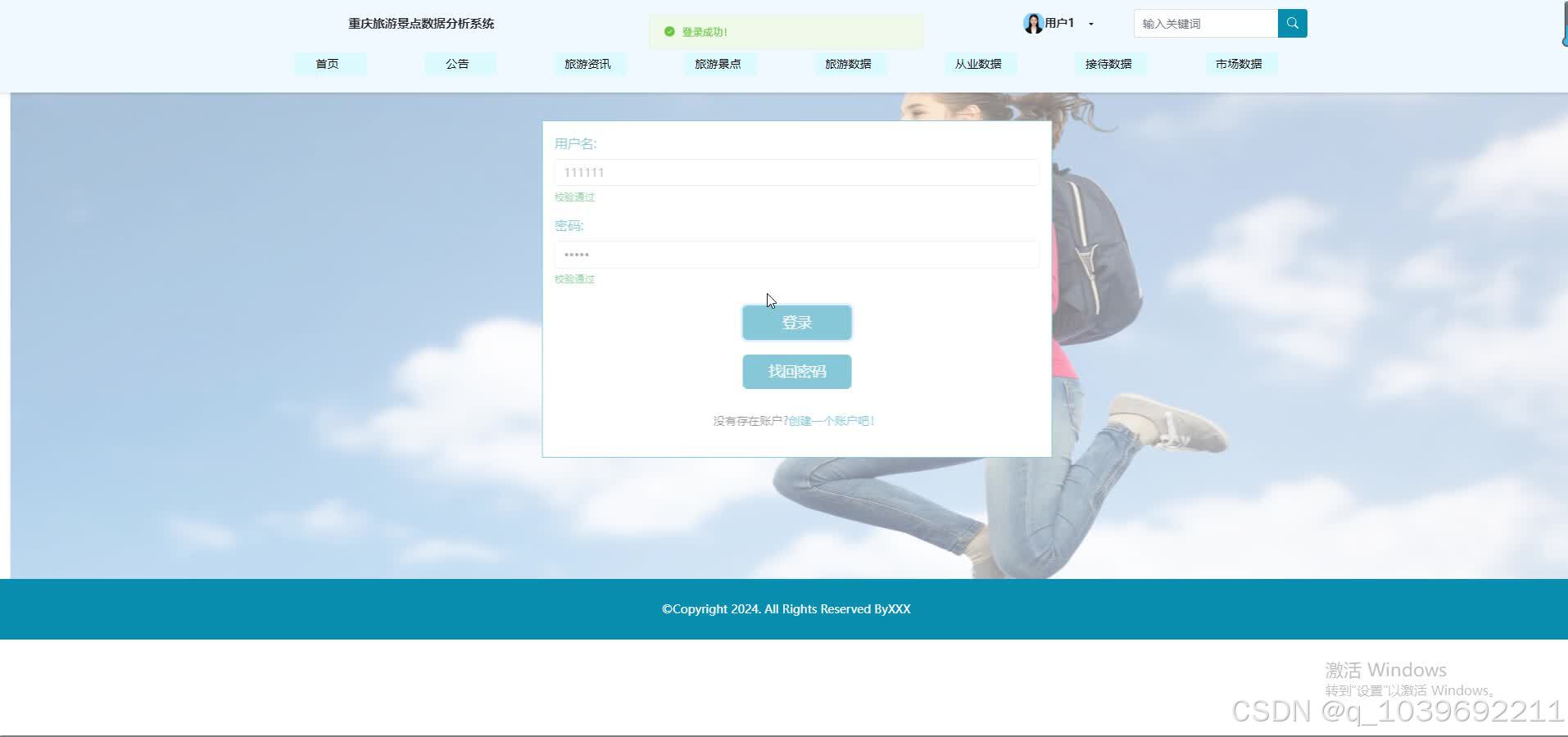Click the 输入关键词 search box
This screenshot has width=1568, height=737.
(1204, 23)
